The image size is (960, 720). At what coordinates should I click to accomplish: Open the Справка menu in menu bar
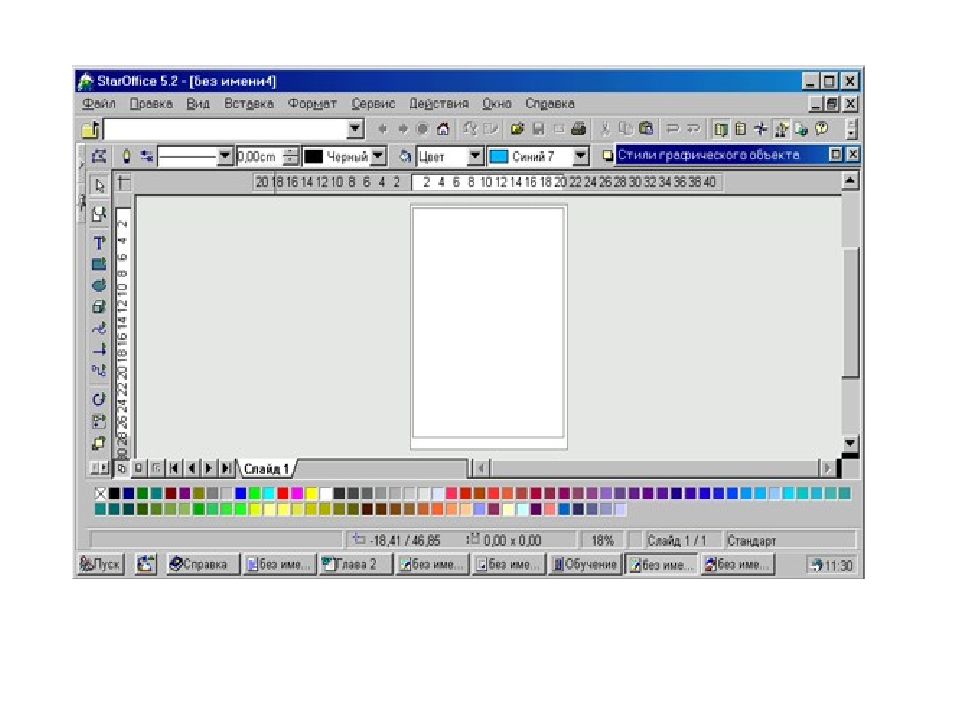549,103
